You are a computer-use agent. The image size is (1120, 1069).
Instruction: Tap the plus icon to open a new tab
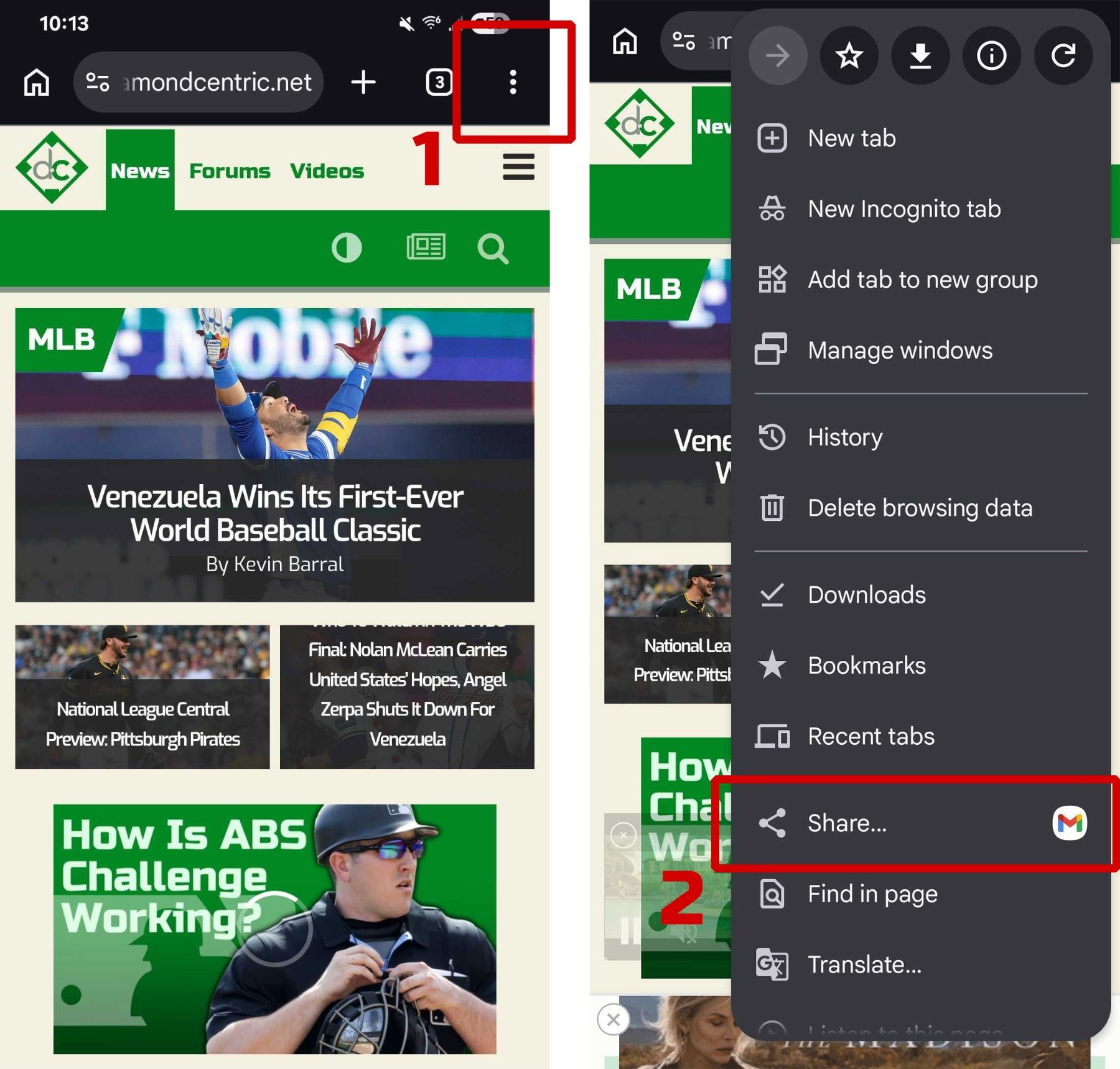point(363,82)
